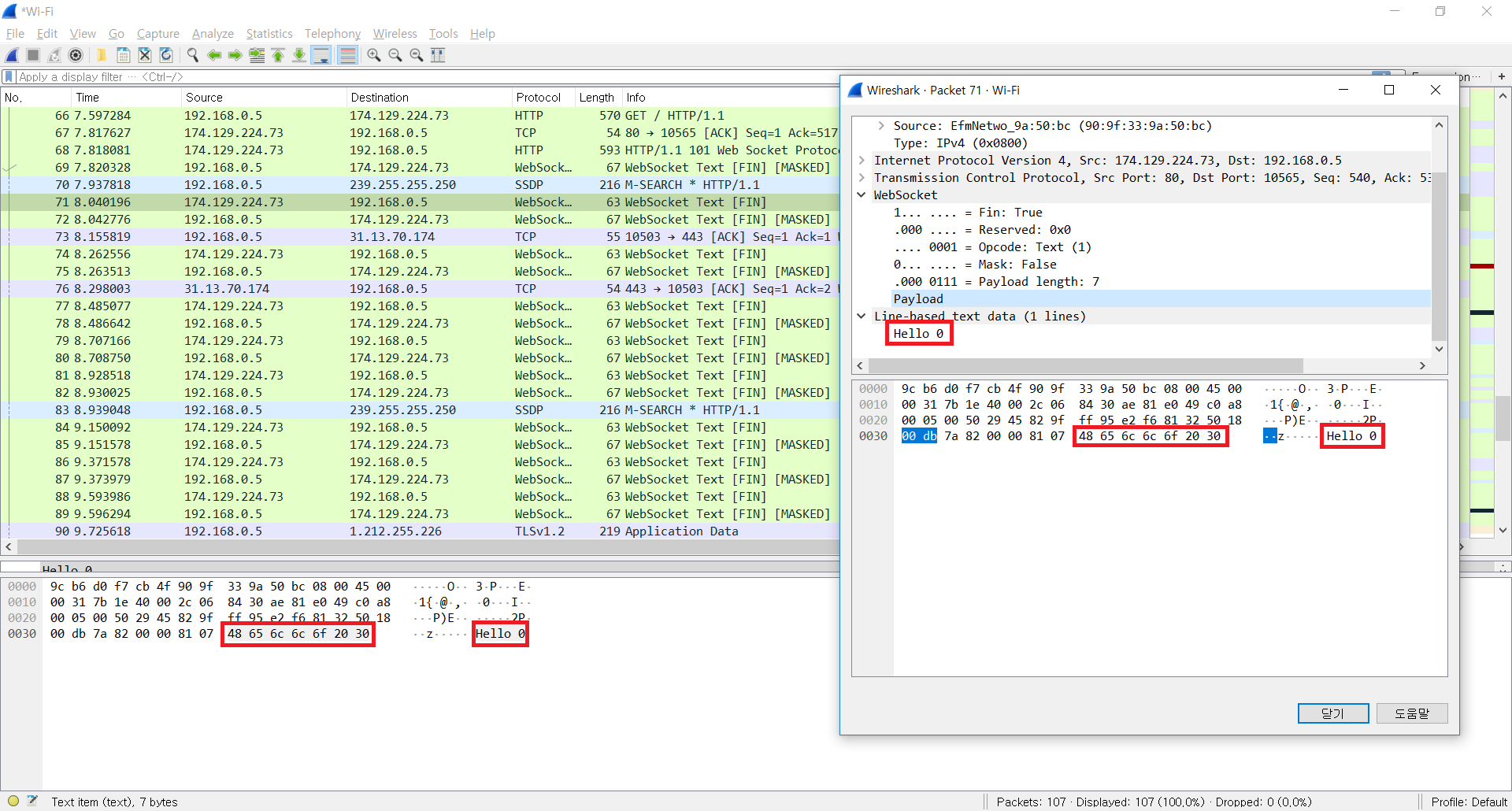Screen dimensions: 1512x811
Task: Zoom in main window text
Action: click(373, 55)
